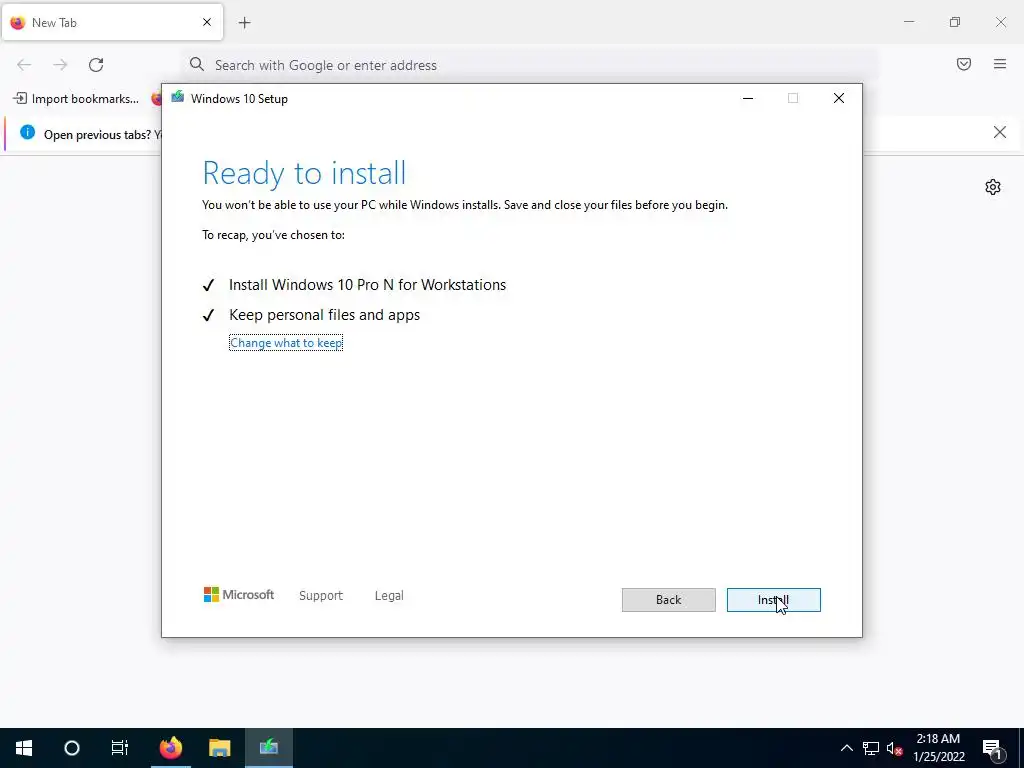Open Task View on the taskbar
Image resolution: width=1024 pixels, height=768 pixels.
click(x=120, y=748)
